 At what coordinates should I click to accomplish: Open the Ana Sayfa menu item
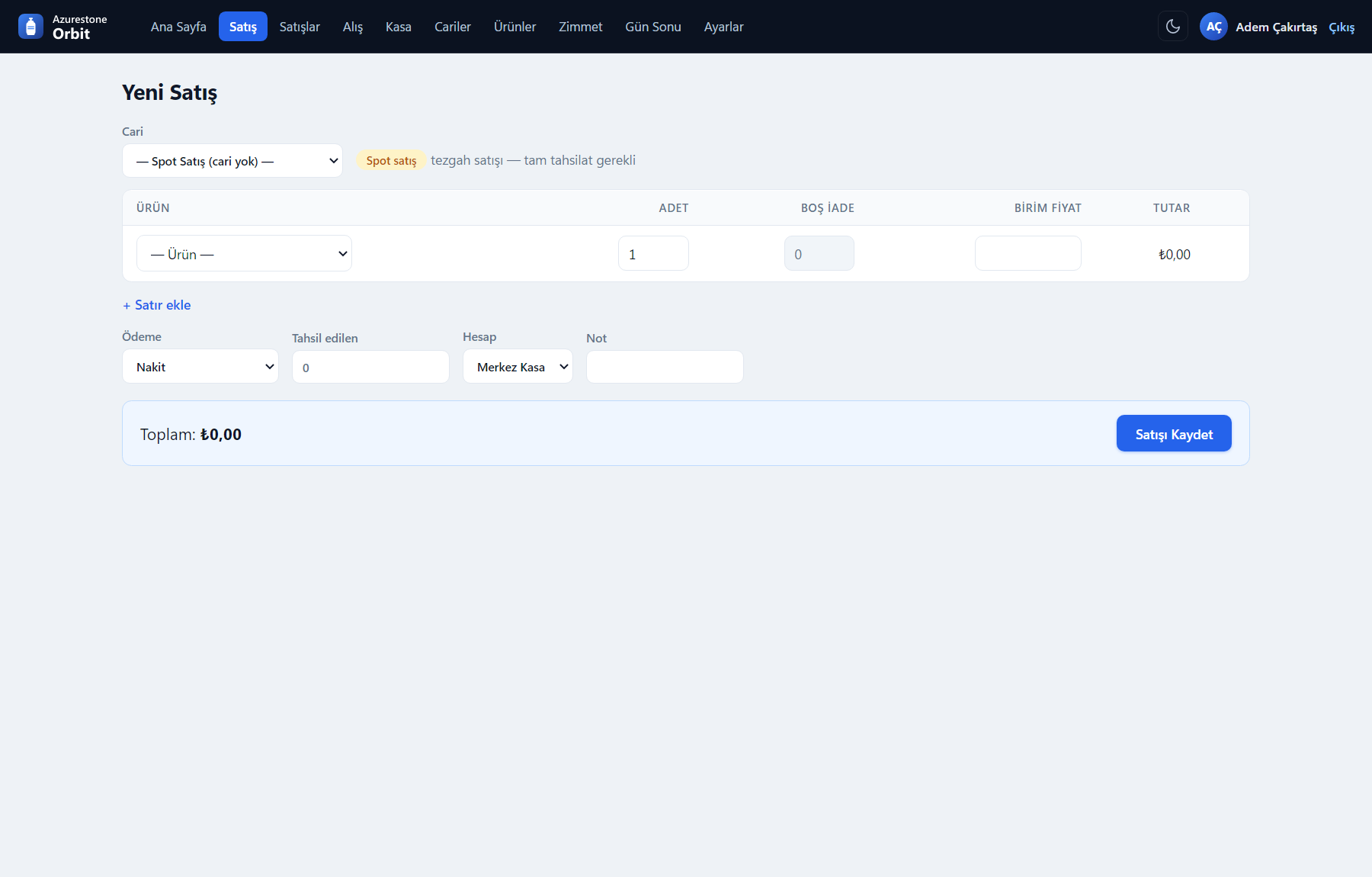178,27
